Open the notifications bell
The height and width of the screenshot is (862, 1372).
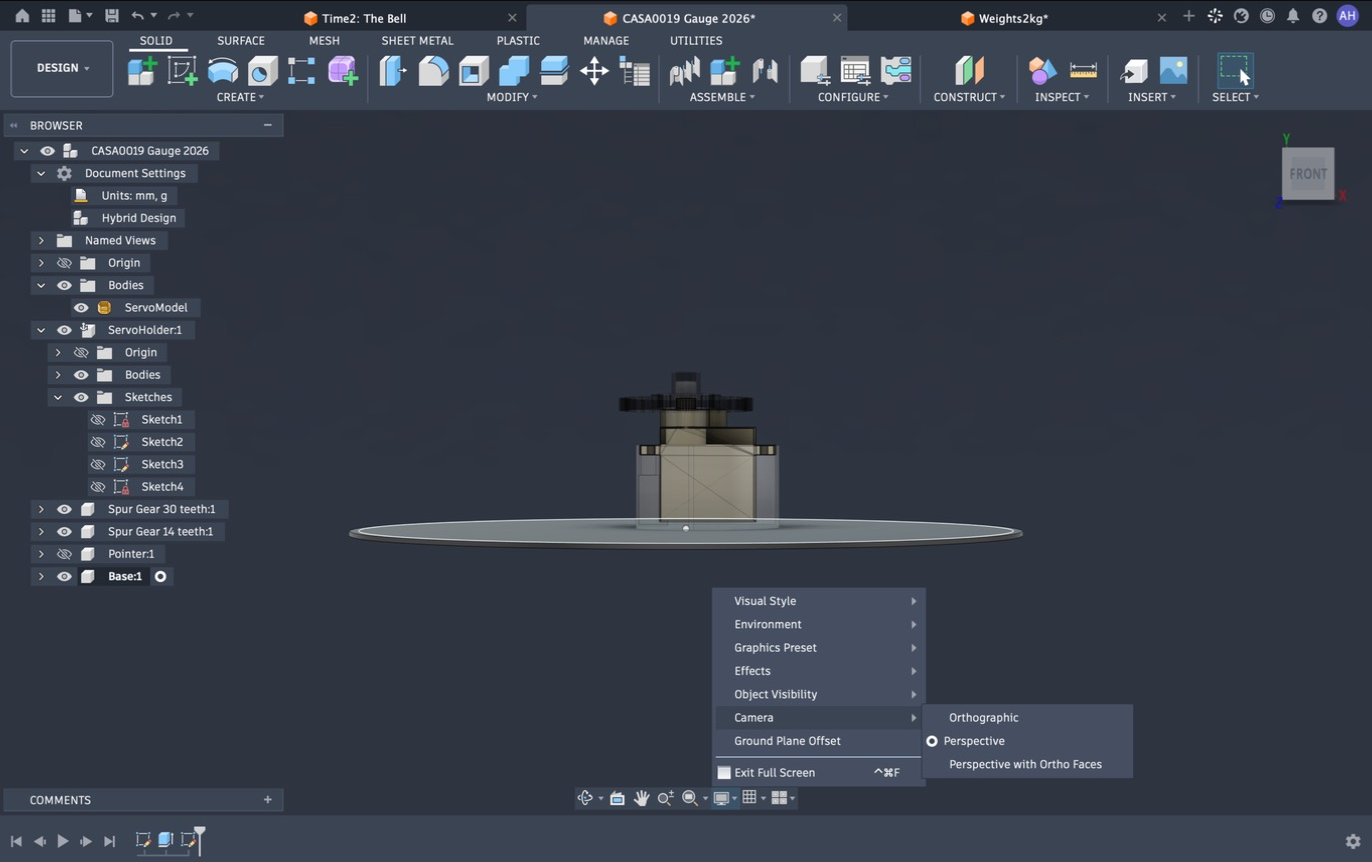(1293, 16)
